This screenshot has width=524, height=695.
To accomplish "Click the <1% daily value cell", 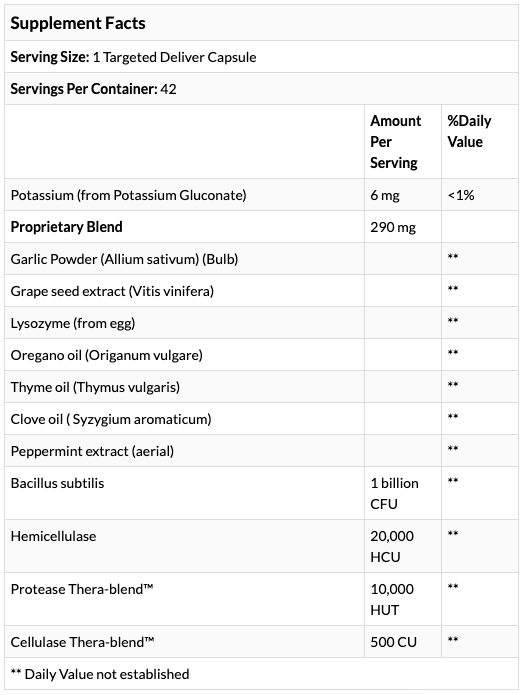I will click(461, 195).
